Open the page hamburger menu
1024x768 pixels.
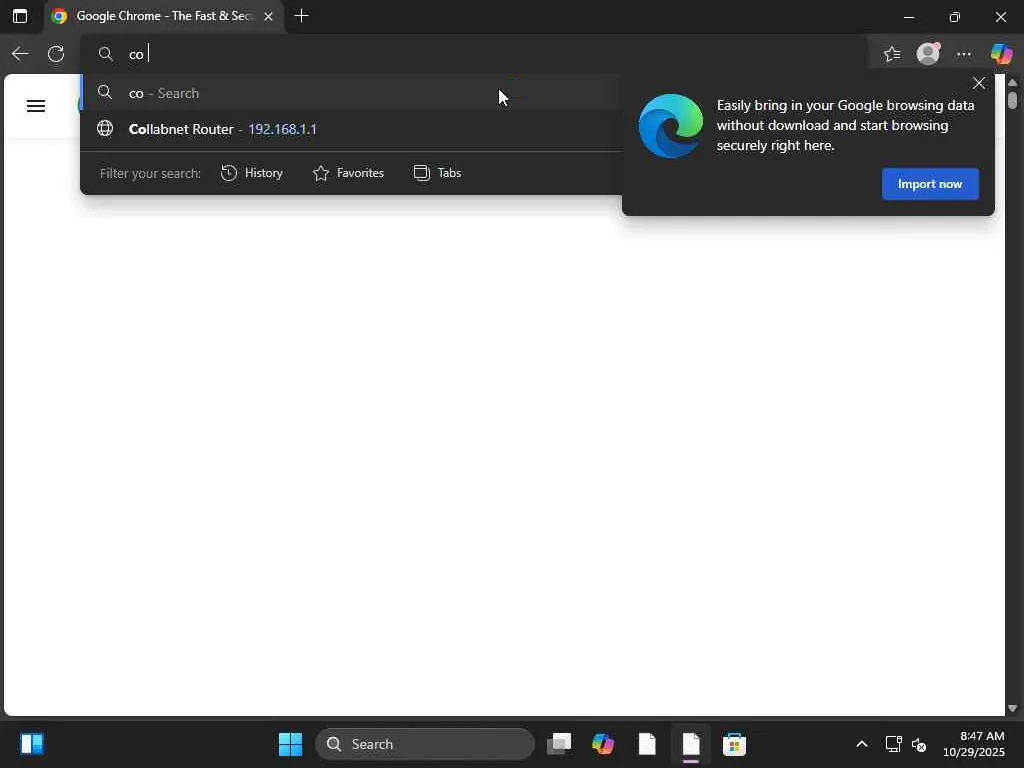point(36,106)
